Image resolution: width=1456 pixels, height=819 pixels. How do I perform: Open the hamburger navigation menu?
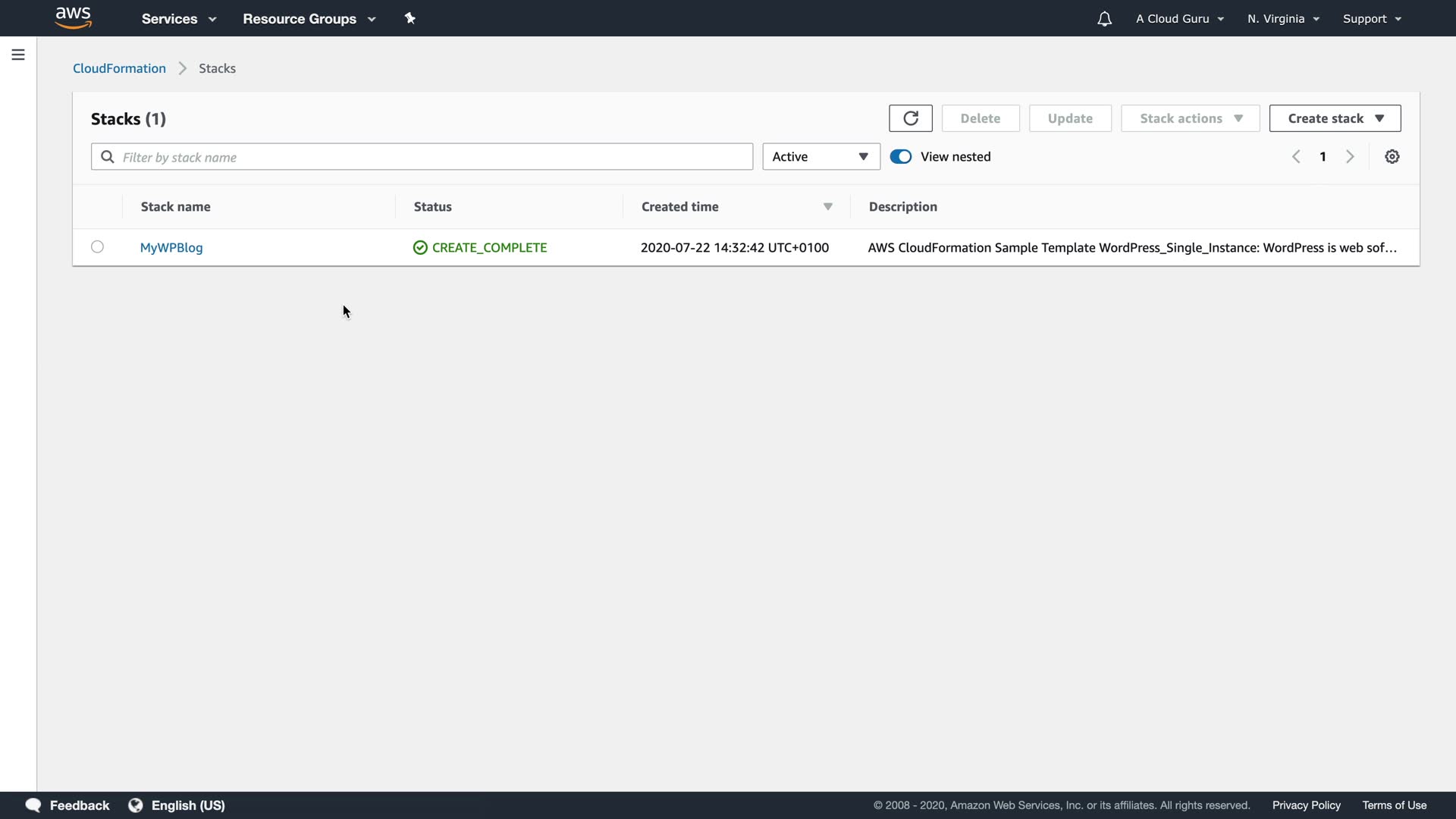(18, 55)
